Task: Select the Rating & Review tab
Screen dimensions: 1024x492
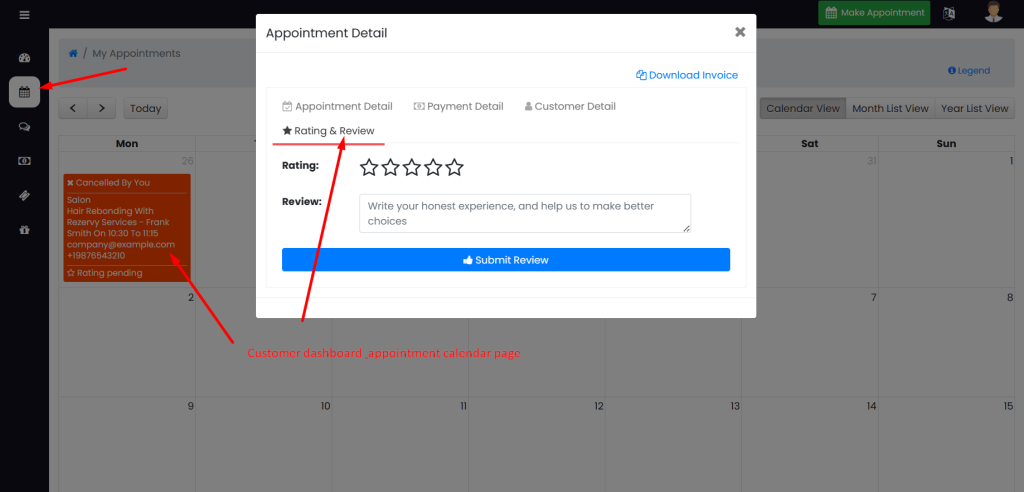Action: pyautogui.click(x=328, y=131)
